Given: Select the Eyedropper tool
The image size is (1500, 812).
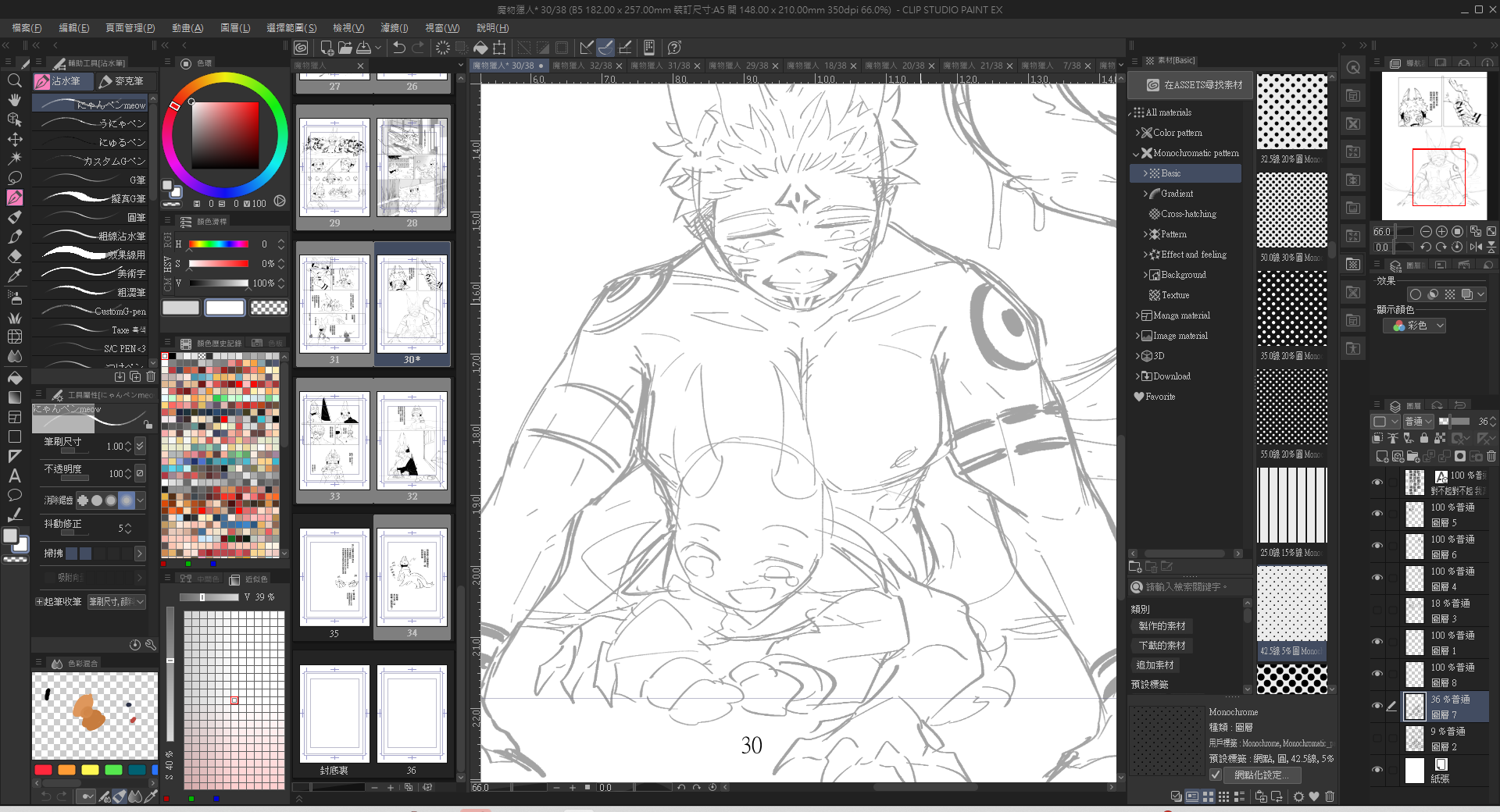Looking at the screenshot, I should click(x=14, y=276).
